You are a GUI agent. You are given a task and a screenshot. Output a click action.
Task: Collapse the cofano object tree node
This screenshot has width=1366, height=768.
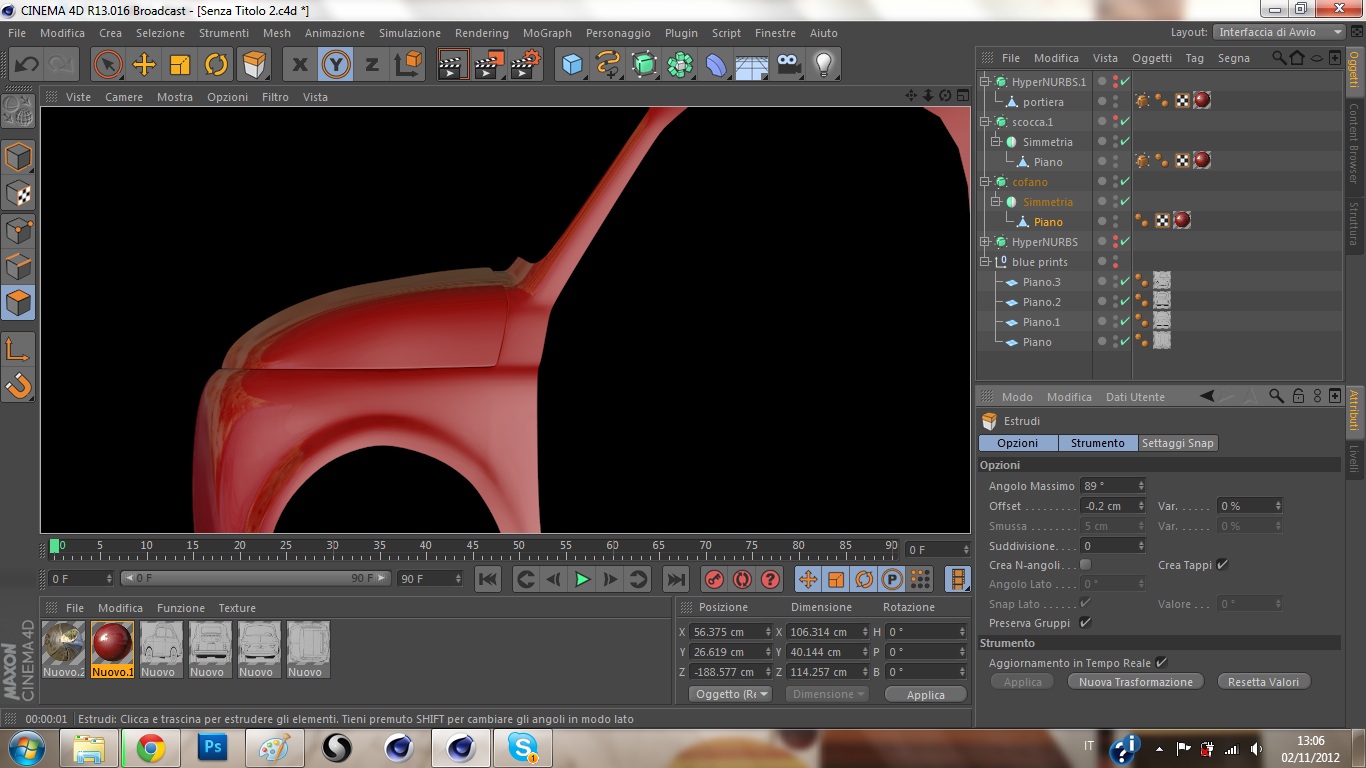985,182
